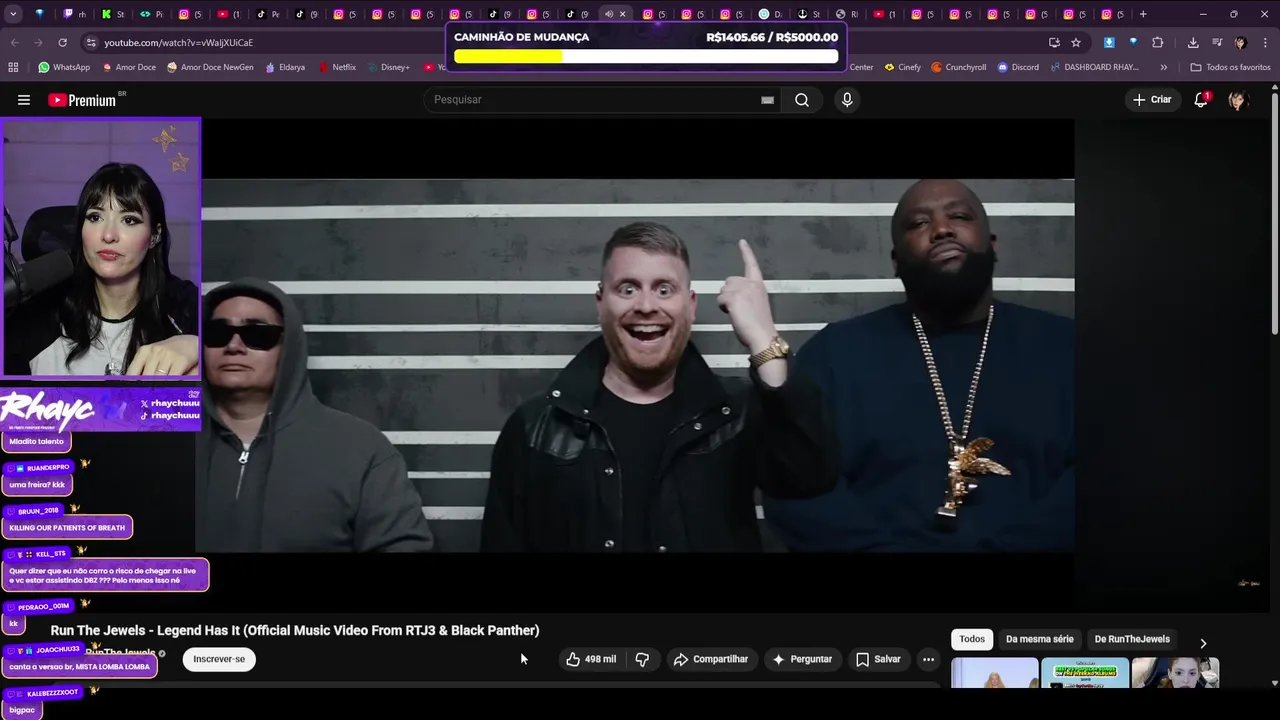Open Crunchyroll bookmark
Viewport: 1280px width, 720px height.
point(958,67)
